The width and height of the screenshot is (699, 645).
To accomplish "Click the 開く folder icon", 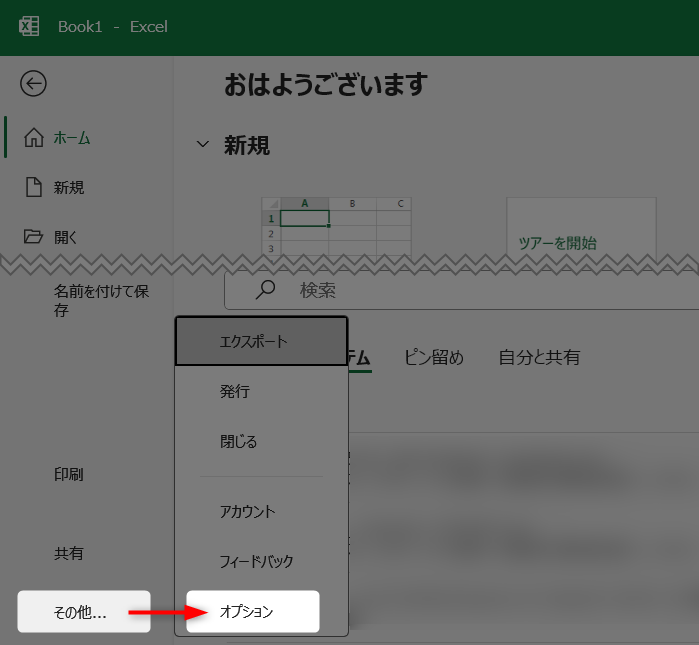I will pos(33,236).
